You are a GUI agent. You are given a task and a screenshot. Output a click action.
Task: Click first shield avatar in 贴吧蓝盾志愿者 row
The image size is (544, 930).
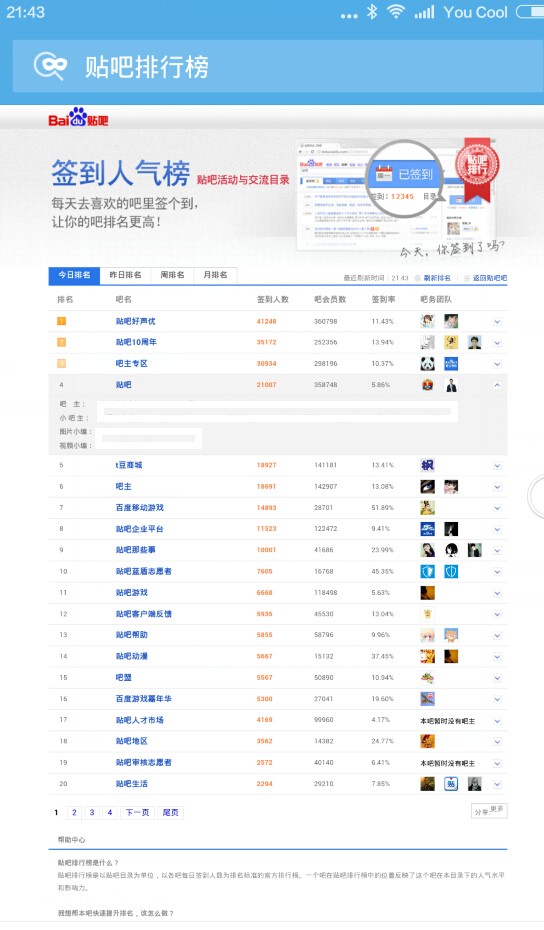pyautogui.click(x=427, y=571)
